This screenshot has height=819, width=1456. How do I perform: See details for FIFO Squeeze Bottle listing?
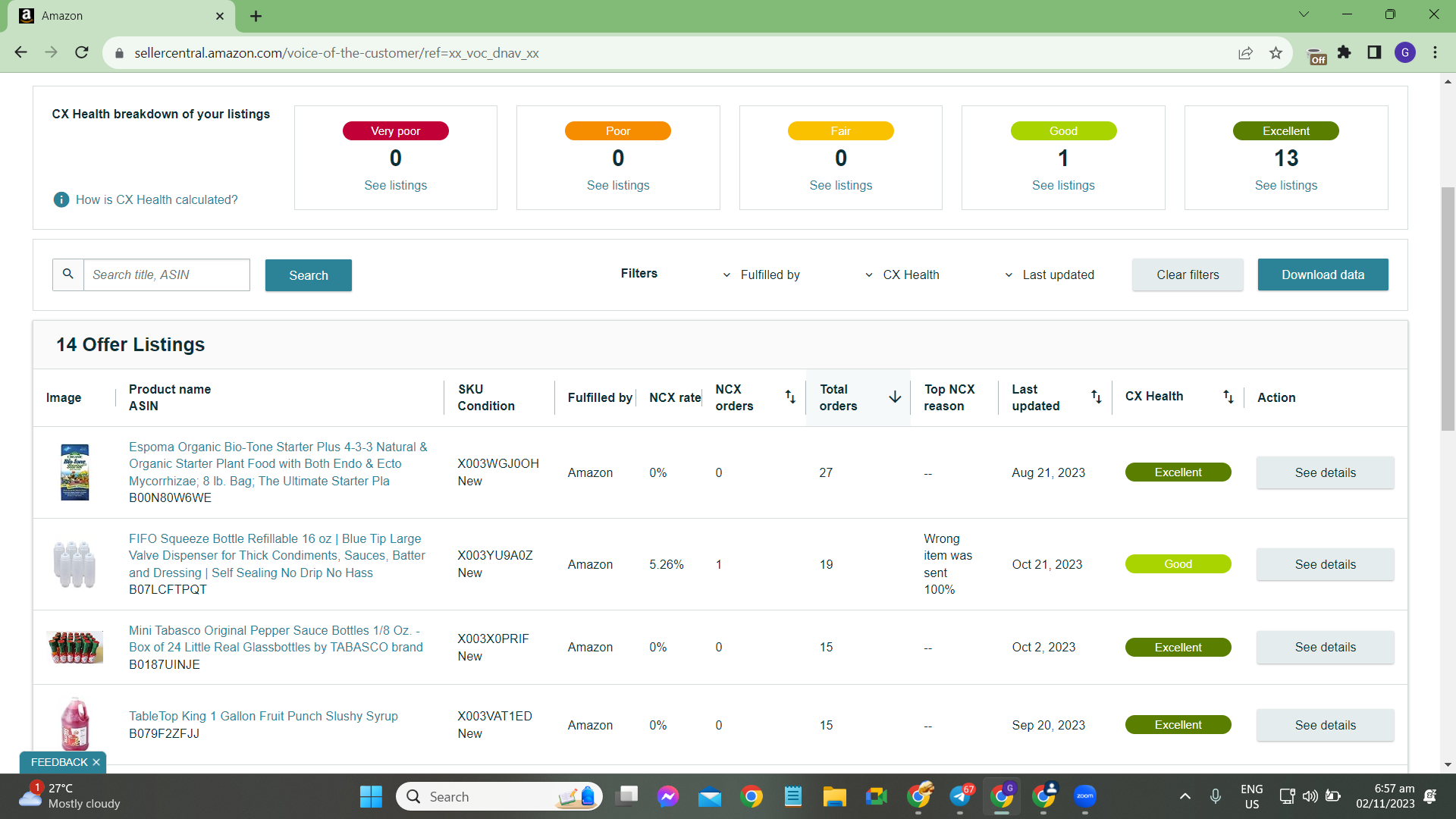click(x=1326, y=564)
